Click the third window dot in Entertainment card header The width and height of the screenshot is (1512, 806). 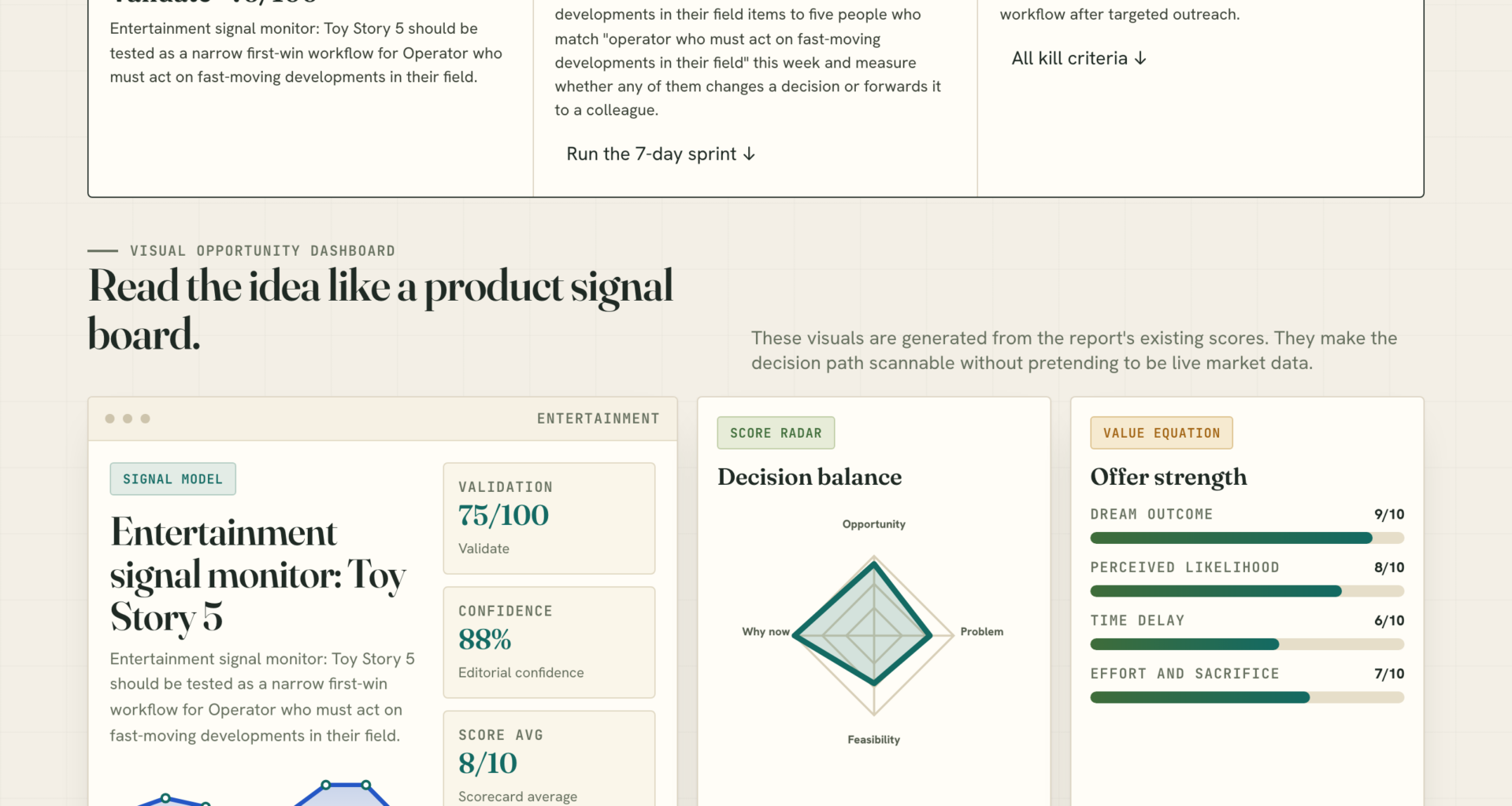(x=145, y=419)
